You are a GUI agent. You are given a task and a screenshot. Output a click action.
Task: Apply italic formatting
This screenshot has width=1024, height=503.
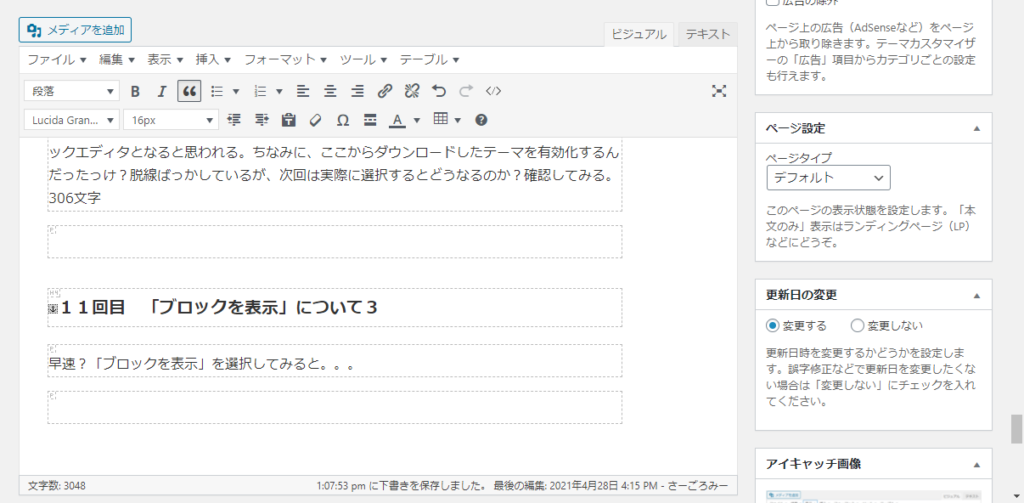[161, 91]
